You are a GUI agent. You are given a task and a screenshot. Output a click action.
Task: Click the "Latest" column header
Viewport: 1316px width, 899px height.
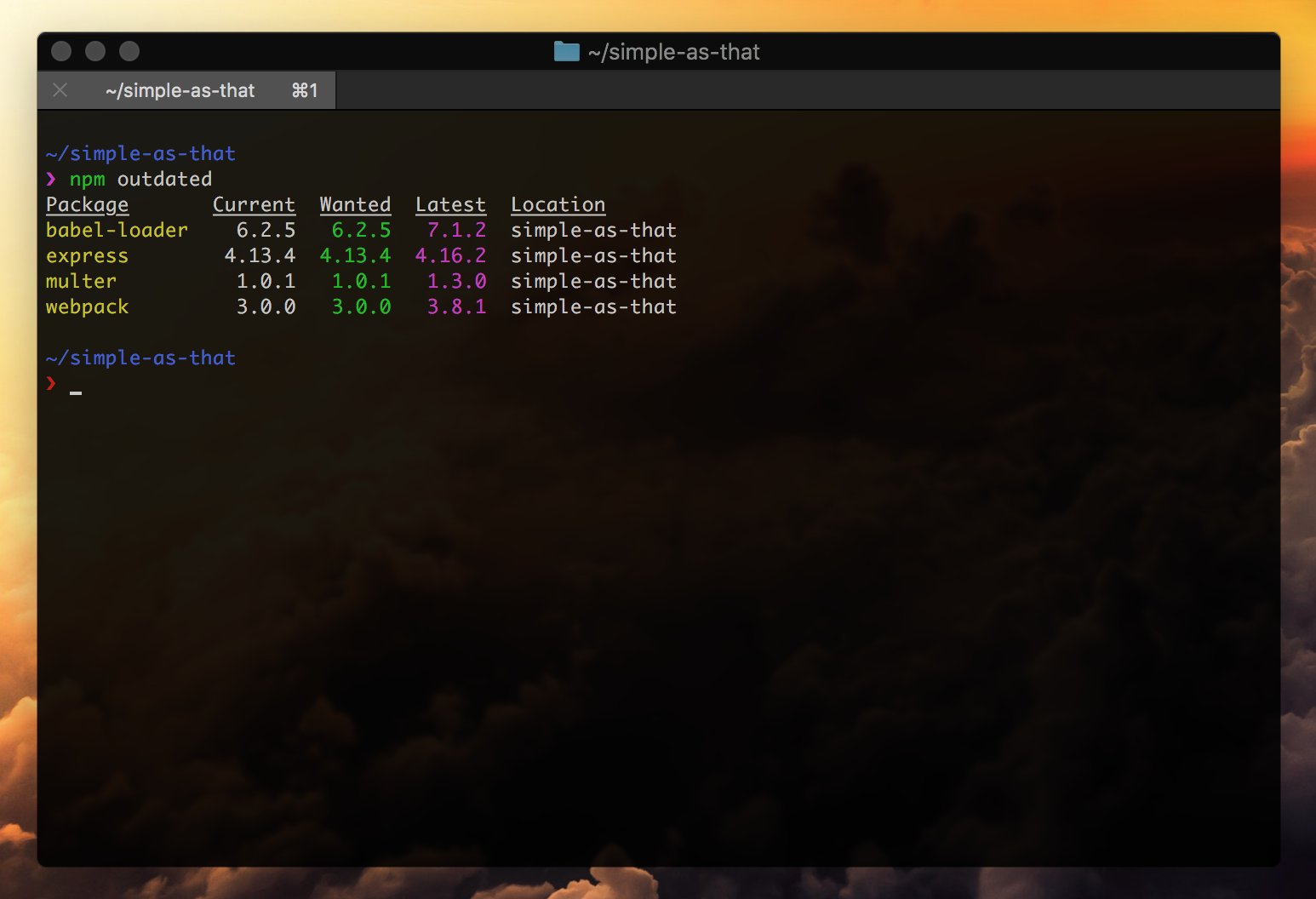[x=450, y=205]
